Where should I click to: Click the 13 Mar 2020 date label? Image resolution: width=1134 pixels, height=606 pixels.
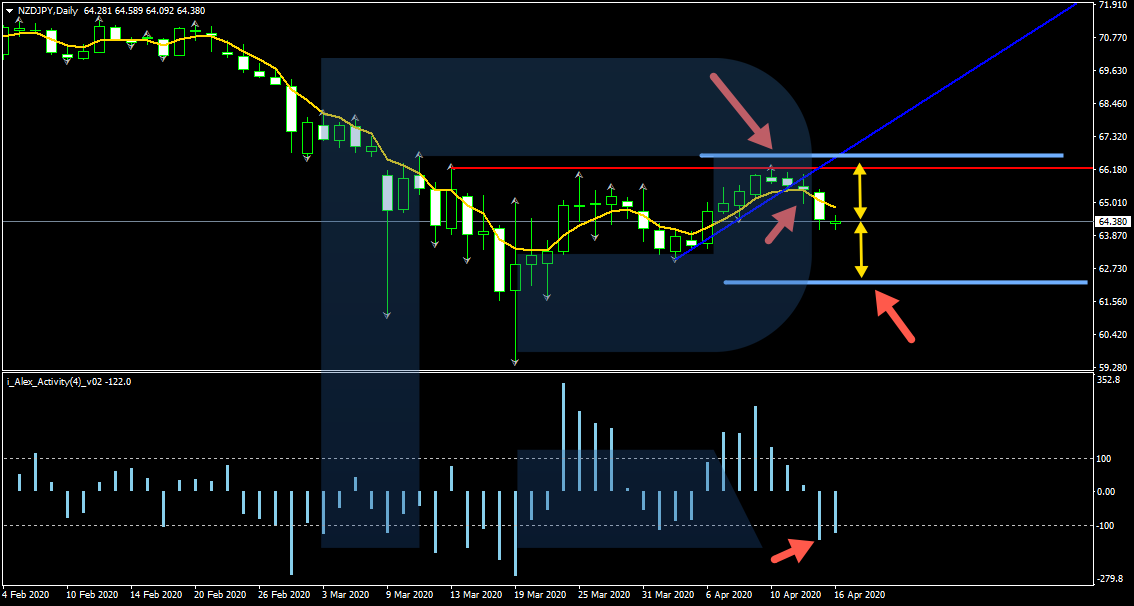point(477,594)
